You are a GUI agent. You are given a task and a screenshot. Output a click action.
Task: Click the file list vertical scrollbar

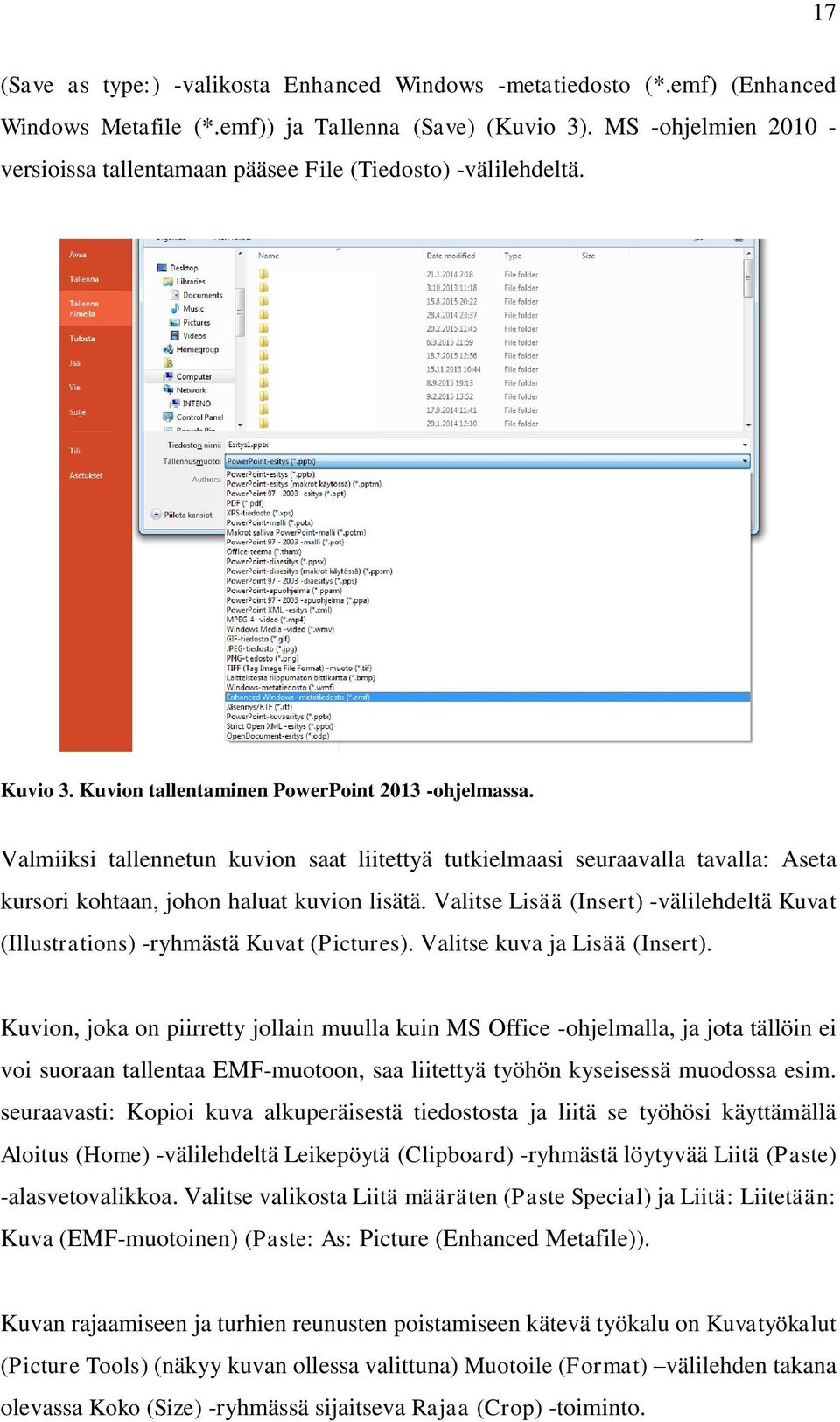pyautogui.click(x=748, y=340)
